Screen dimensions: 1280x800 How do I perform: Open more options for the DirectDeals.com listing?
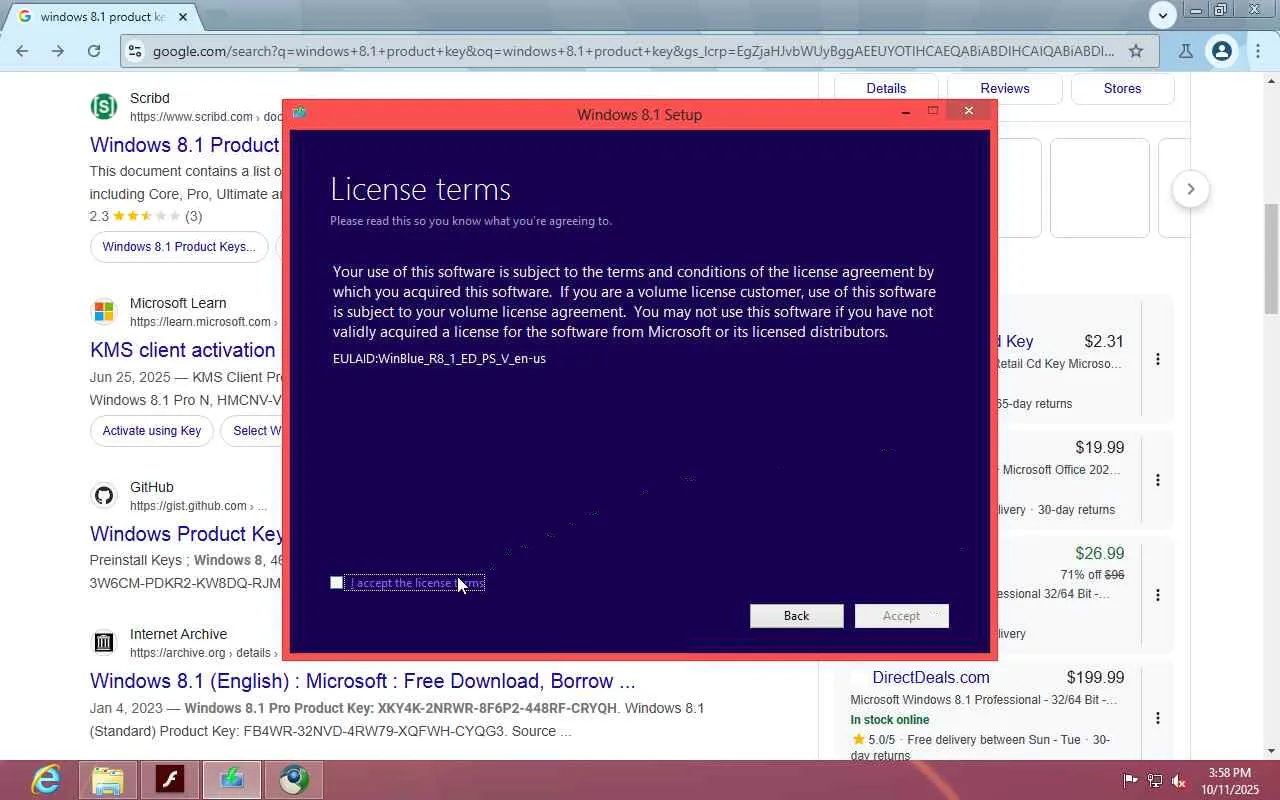pyautogui.click(x=1158, y=718)
